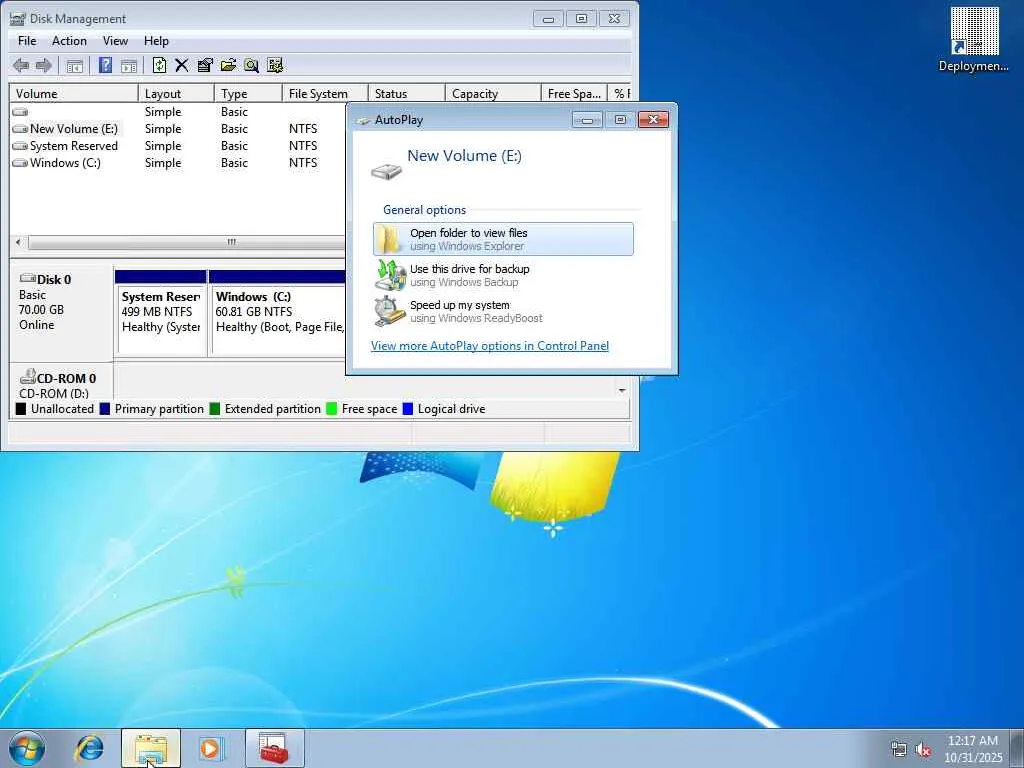The image size is (1024, 768).
Task: Click the 70.00 GB text under Disk 0
Action: tap(41, 310)
